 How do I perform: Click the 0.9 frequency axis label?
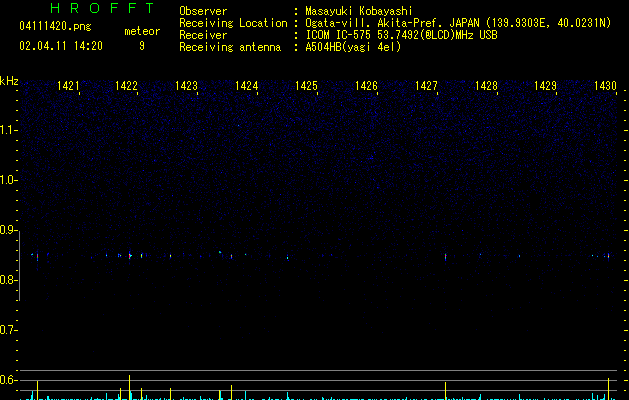click(x=8, y=230)
